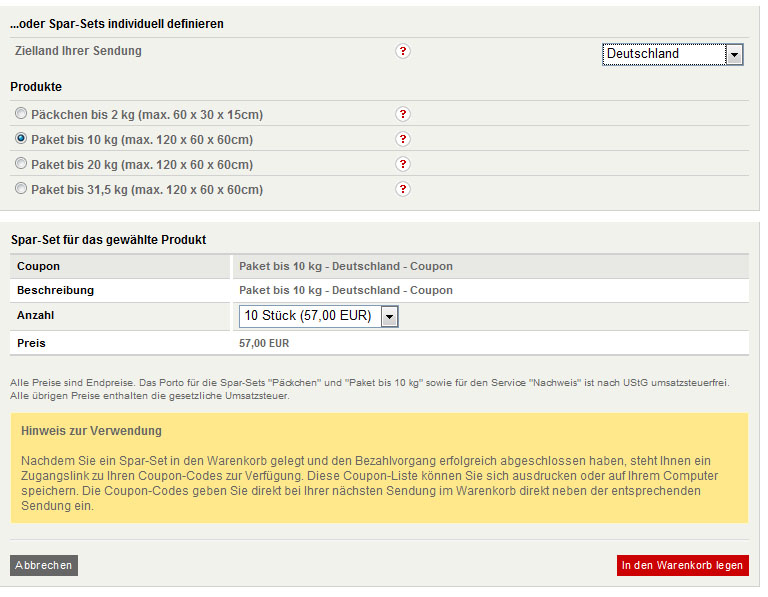The height and width of the screenshot is (597, 768).
Task: Click In den Warenkorb legen button
Action: point(682,565)
